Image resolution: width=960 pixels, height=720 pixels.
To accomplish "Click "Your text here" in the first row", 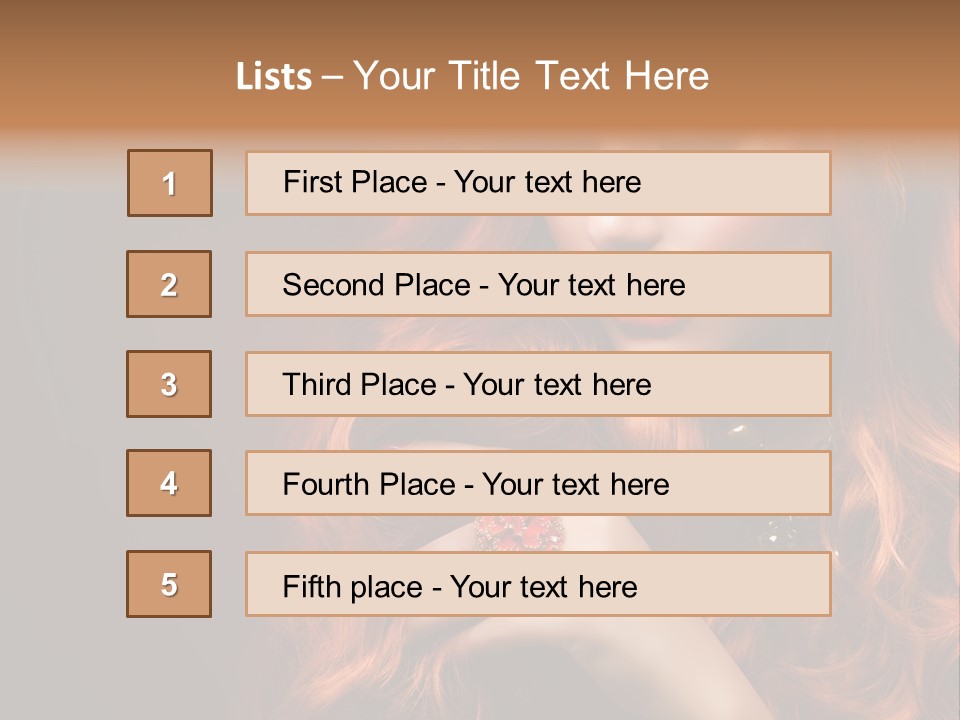I will (547, 182).
